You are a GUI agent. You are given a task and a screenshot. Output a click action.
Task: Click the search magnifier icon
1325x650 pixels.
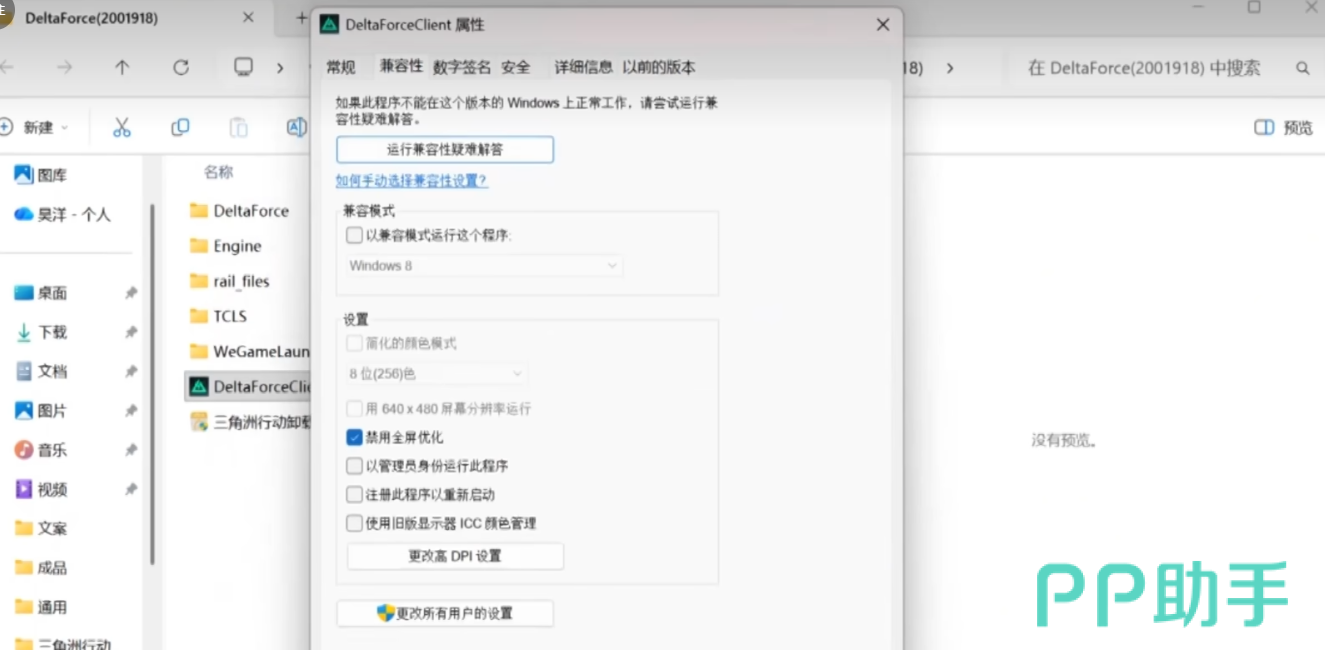click(x=1302, y=68)
